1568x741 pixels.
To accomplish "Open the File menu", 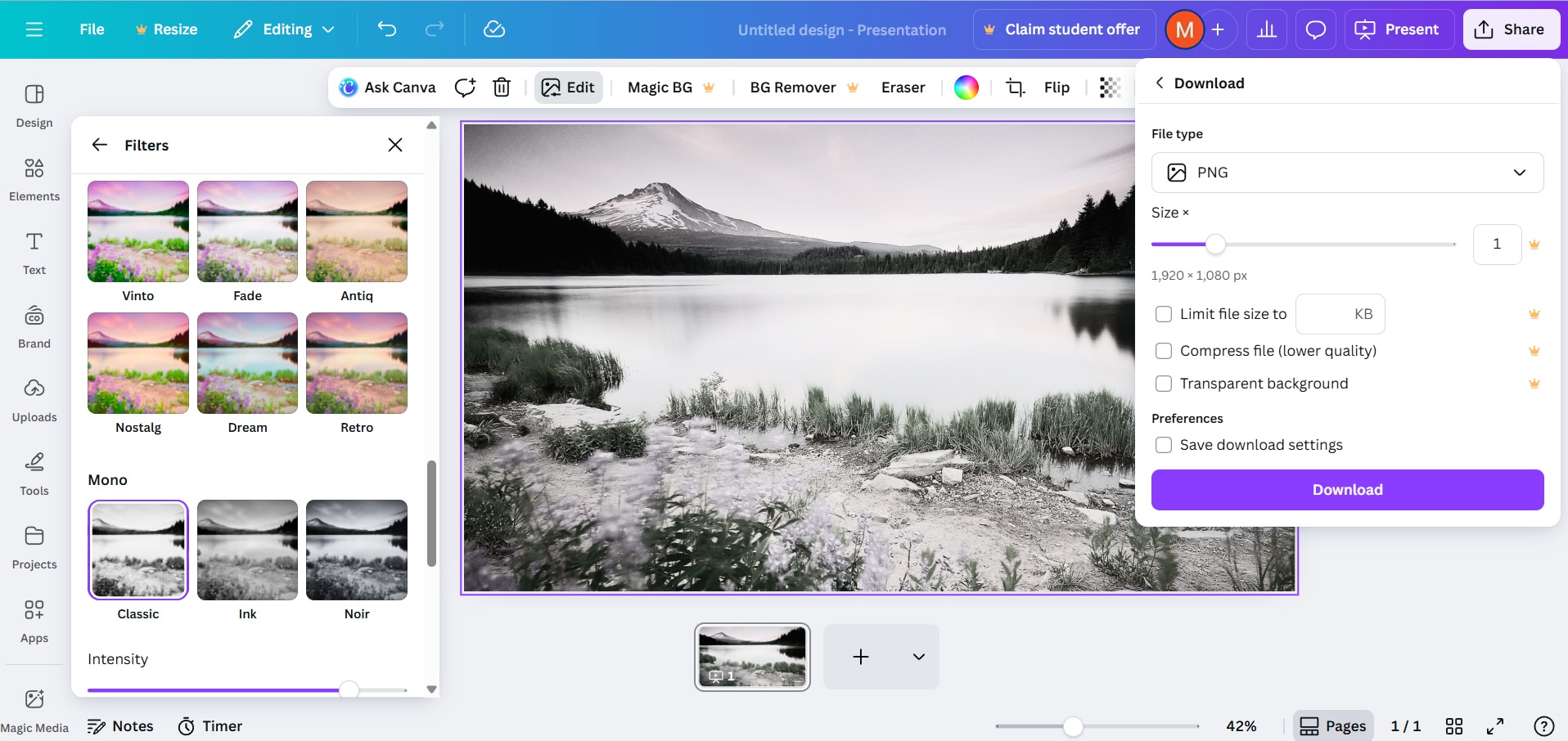I will coord(92,29).
